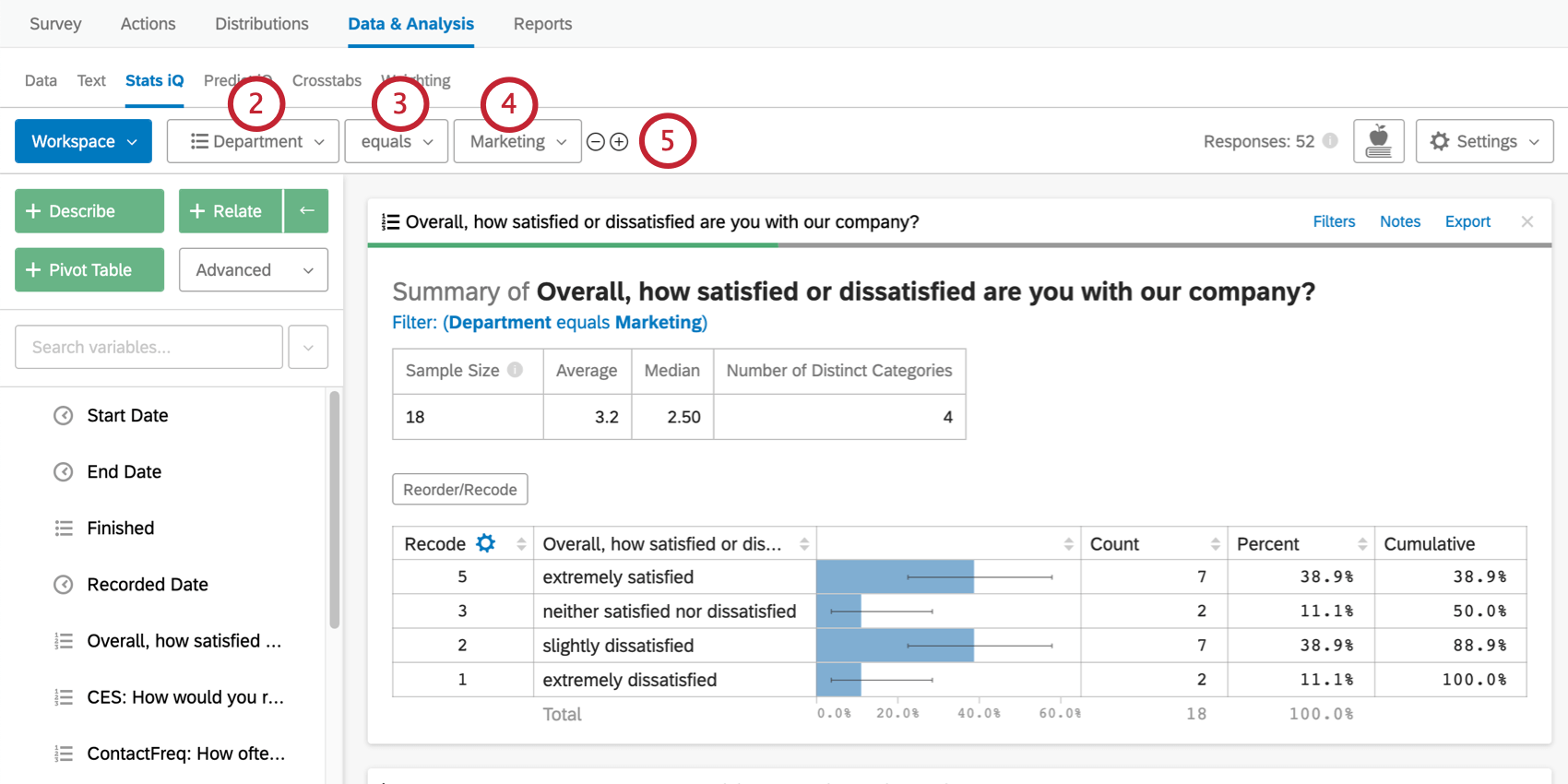Screen dimensions: 1568x784
Task: Click the left arrow button beside Relate
Action: pos(306,211)
